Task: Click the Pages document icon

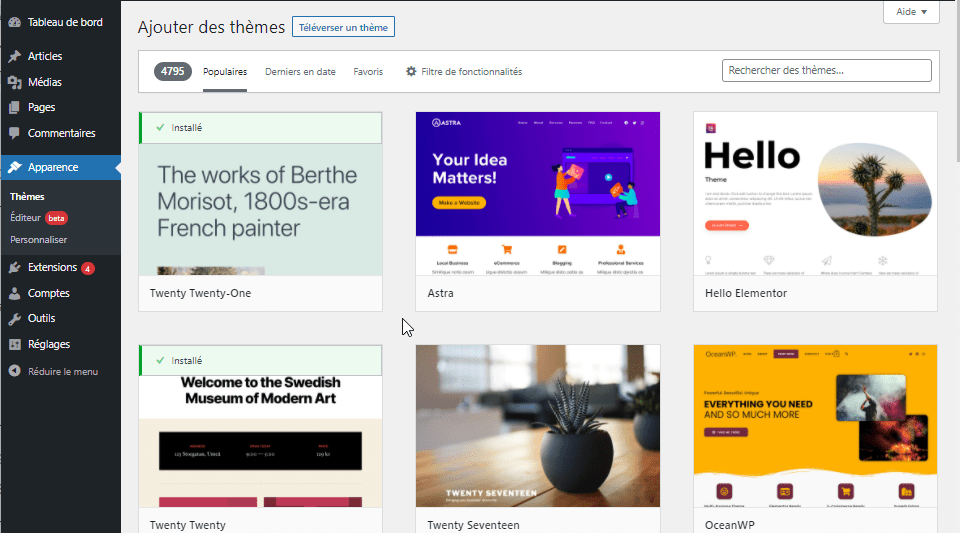Action: tap(15, 107)
